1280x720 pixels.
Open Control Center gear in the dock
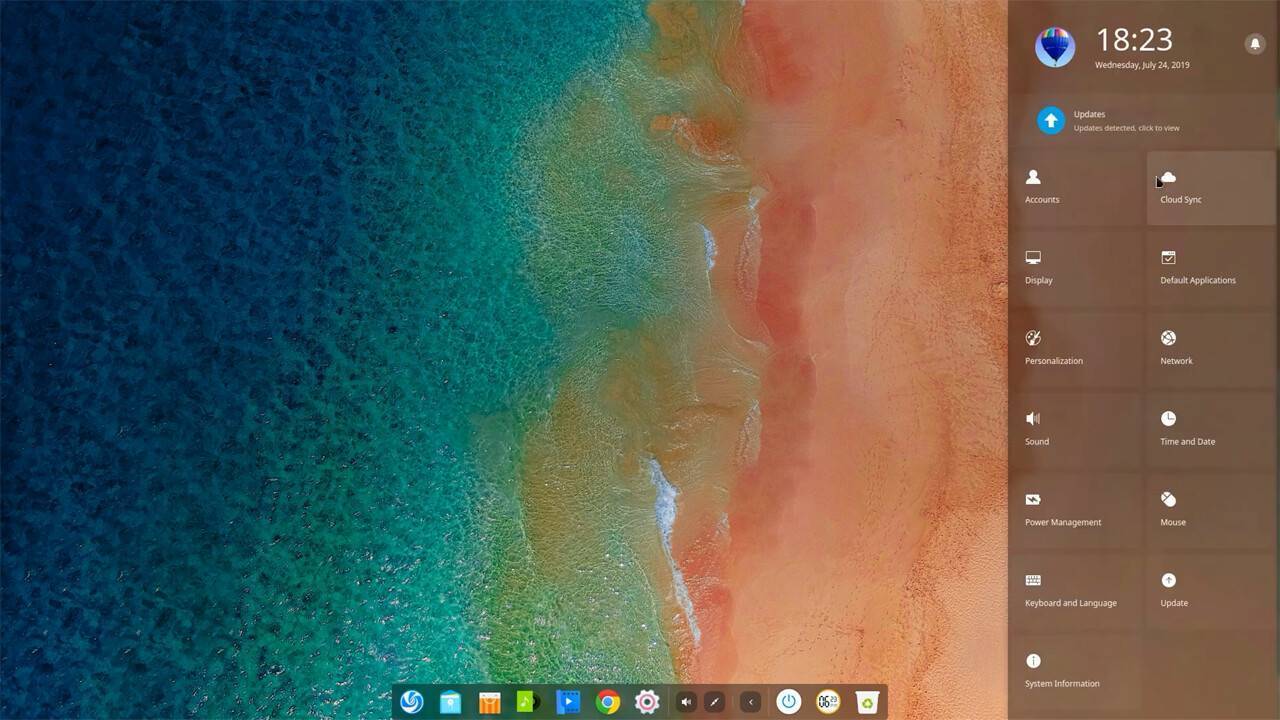click(x=647, y=702)
